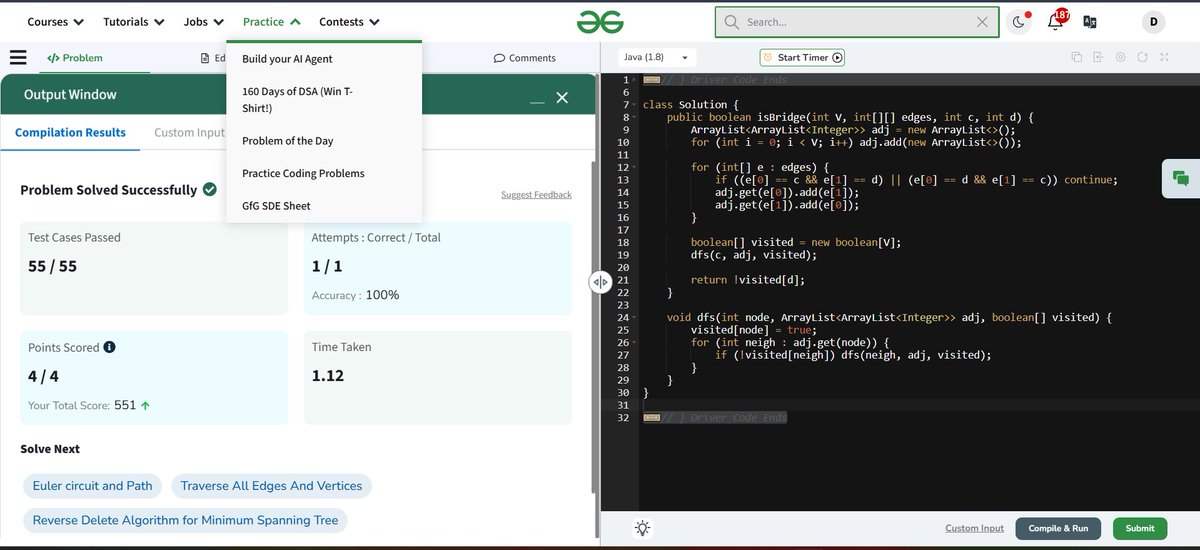Toggle fullscreen editor icon
Image resolution: width=1200 pixels, height=550 pixels.
1164,58
